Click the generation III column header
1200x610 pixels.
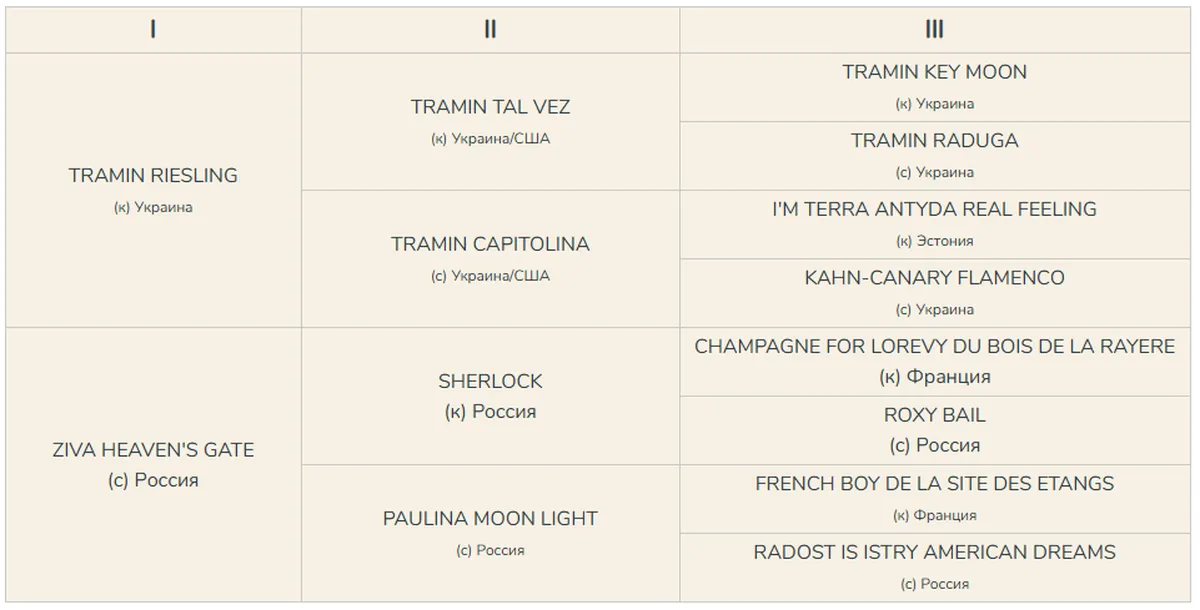click(x=934, y=30)
